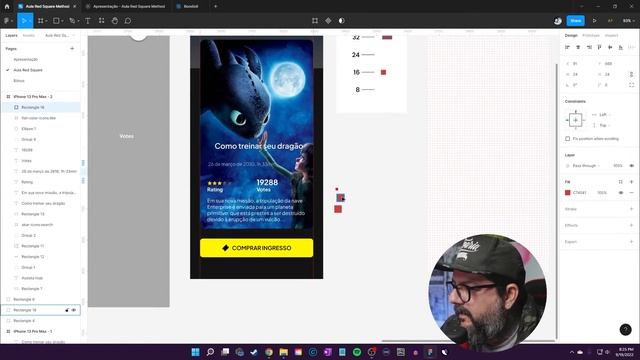This screenshot has height=360, width=640.
Task: Click the layer opacity percentage field
Action: pos(618,166)
